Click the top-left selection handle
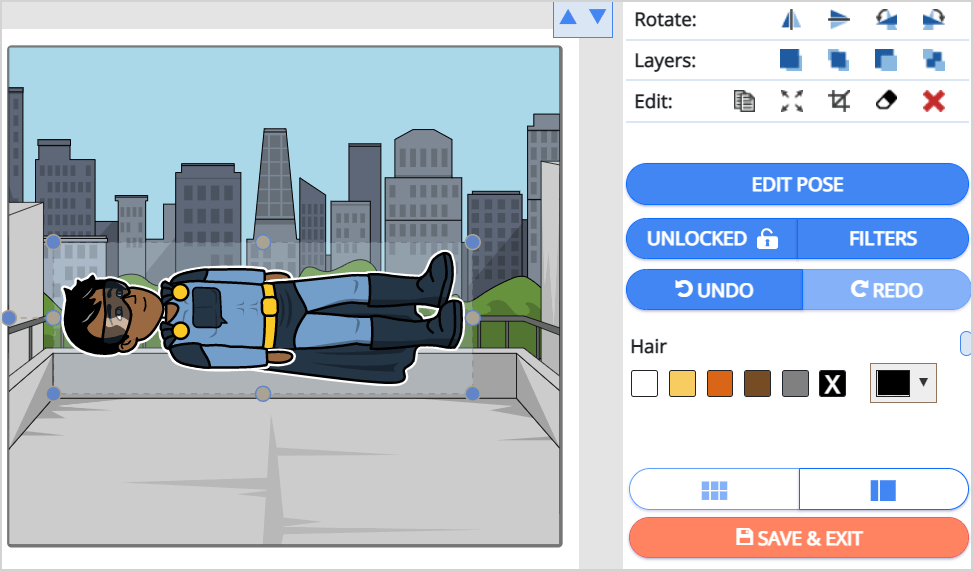973x571 pixels. point(53,242)
